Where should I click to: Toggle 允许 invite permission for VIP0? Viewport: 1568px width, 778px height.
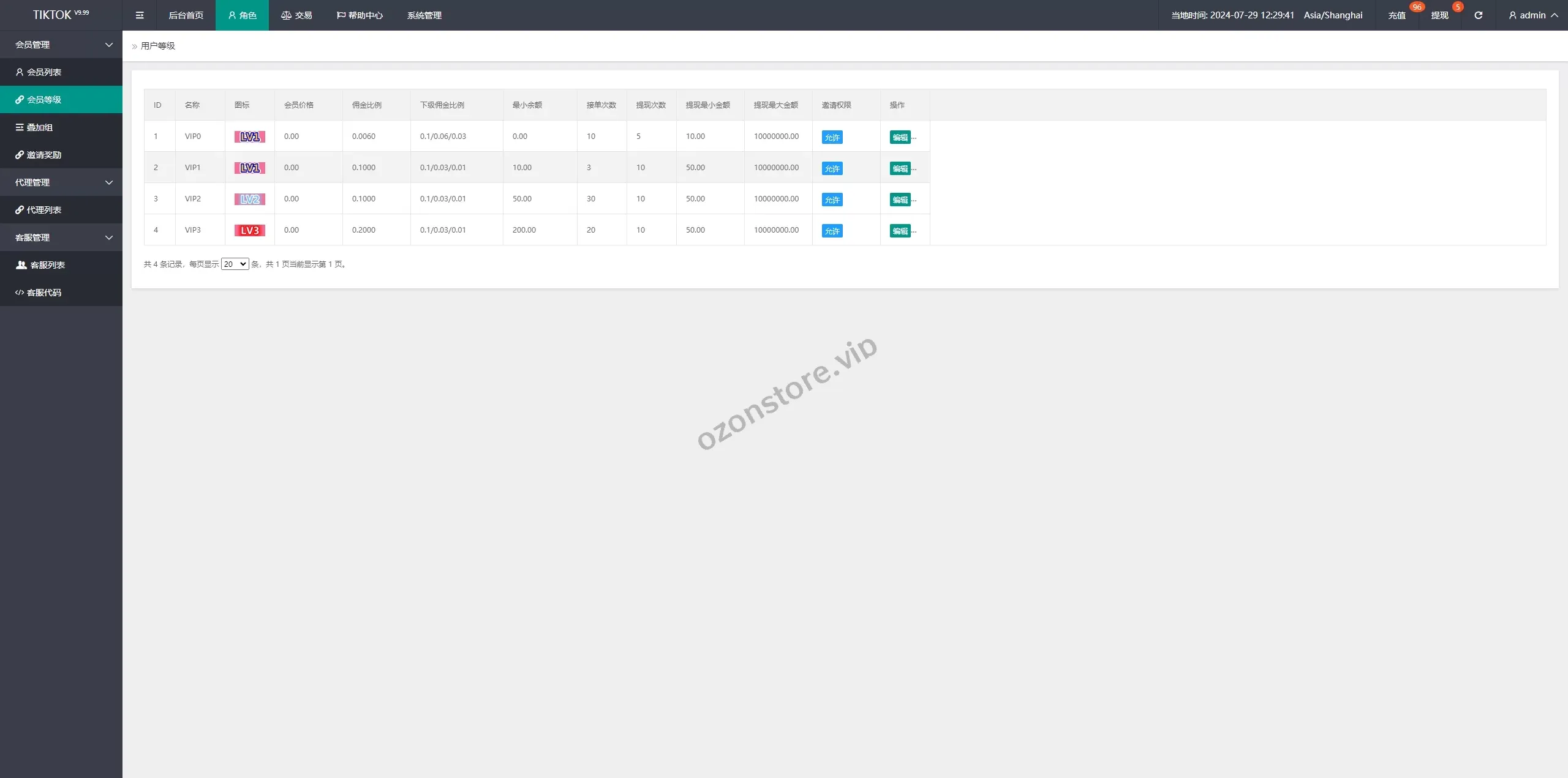coord(832,137)
